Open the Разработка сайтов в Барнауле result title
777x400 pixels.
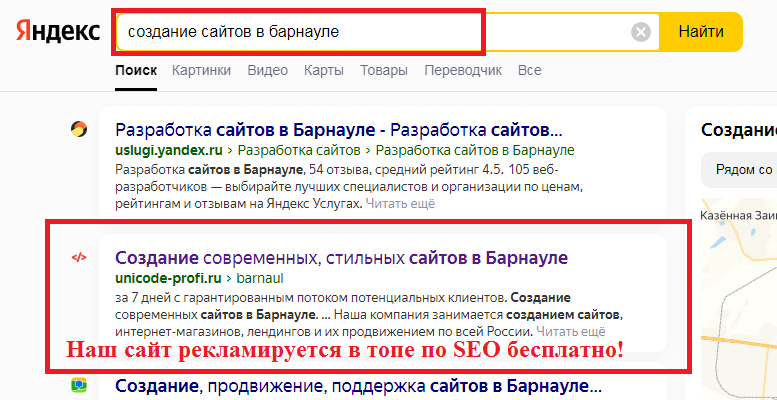tap(339, 130)
